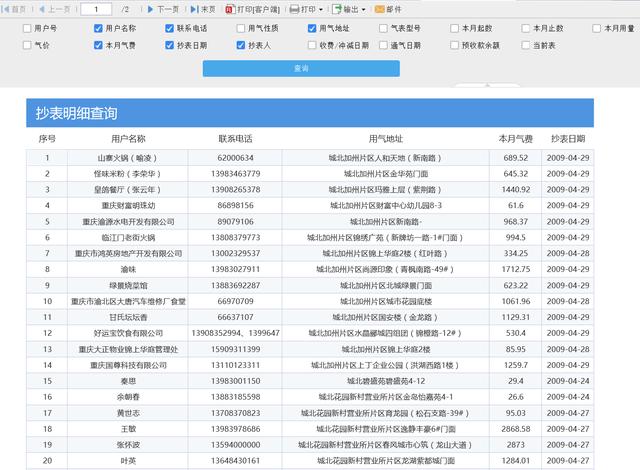
Task: Select phone number 66970709
Action: [236, 301]
